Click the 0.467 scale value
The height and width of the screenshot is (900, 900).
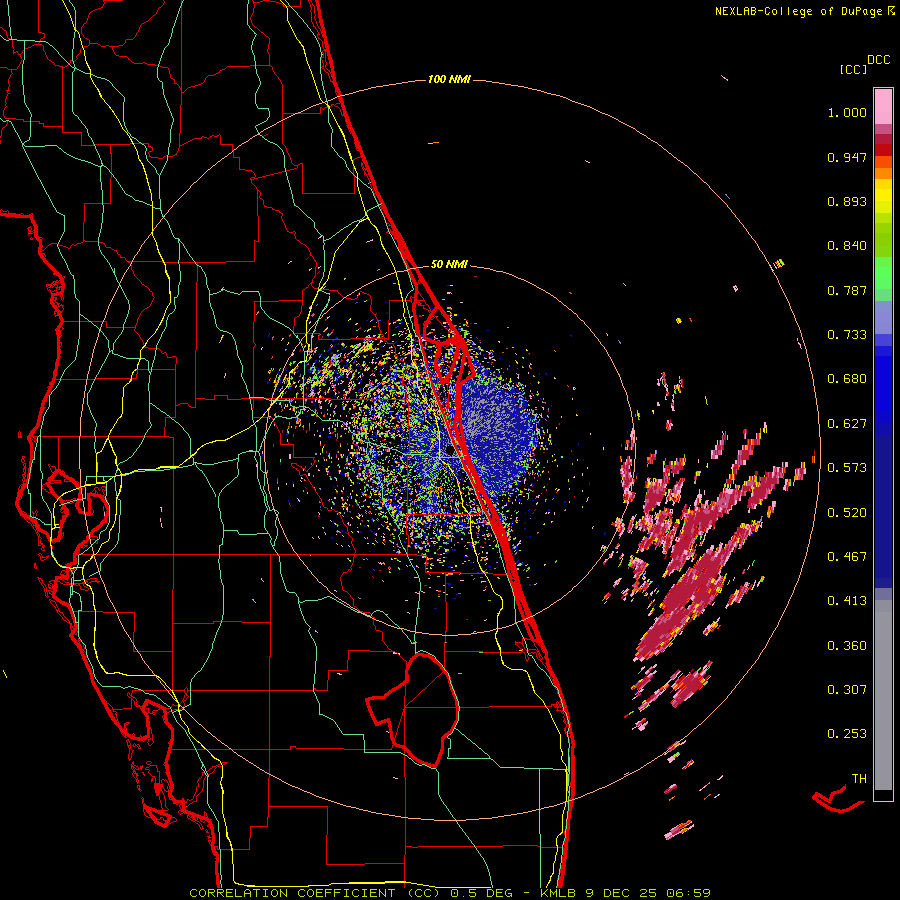(847, 557)
